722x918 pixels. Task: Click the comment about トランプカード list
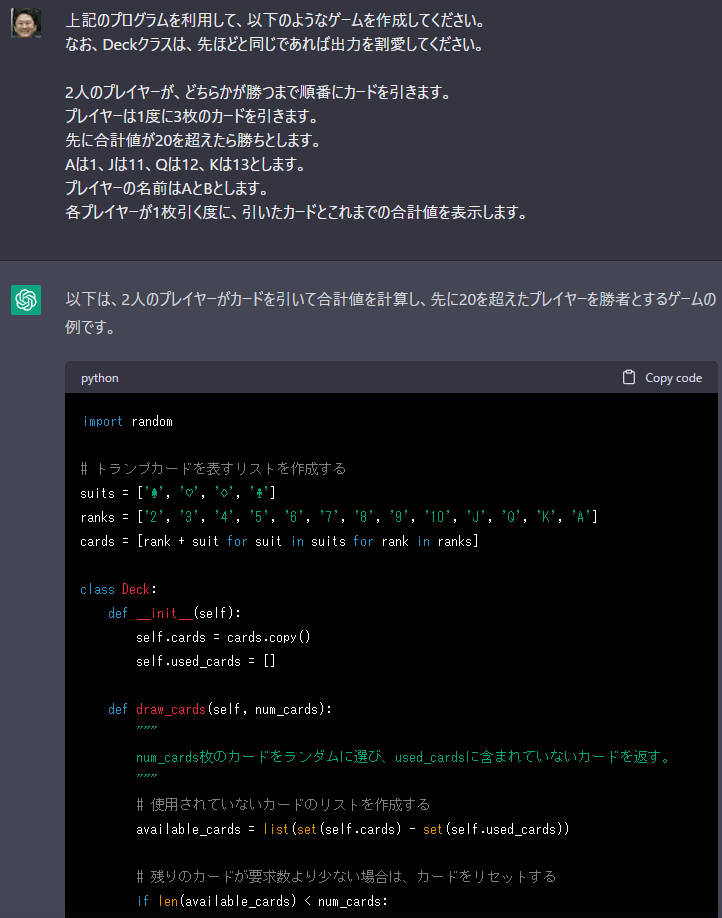(x=213, y=469)
